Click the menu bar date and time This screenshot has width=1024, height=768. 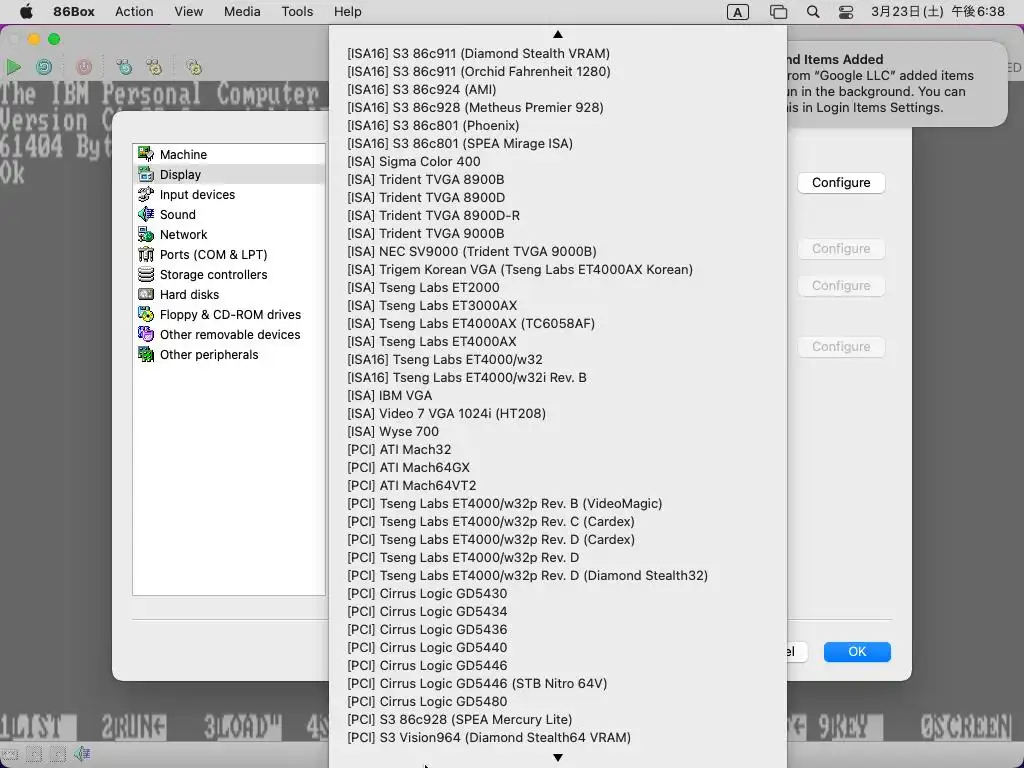click(938, 12)
